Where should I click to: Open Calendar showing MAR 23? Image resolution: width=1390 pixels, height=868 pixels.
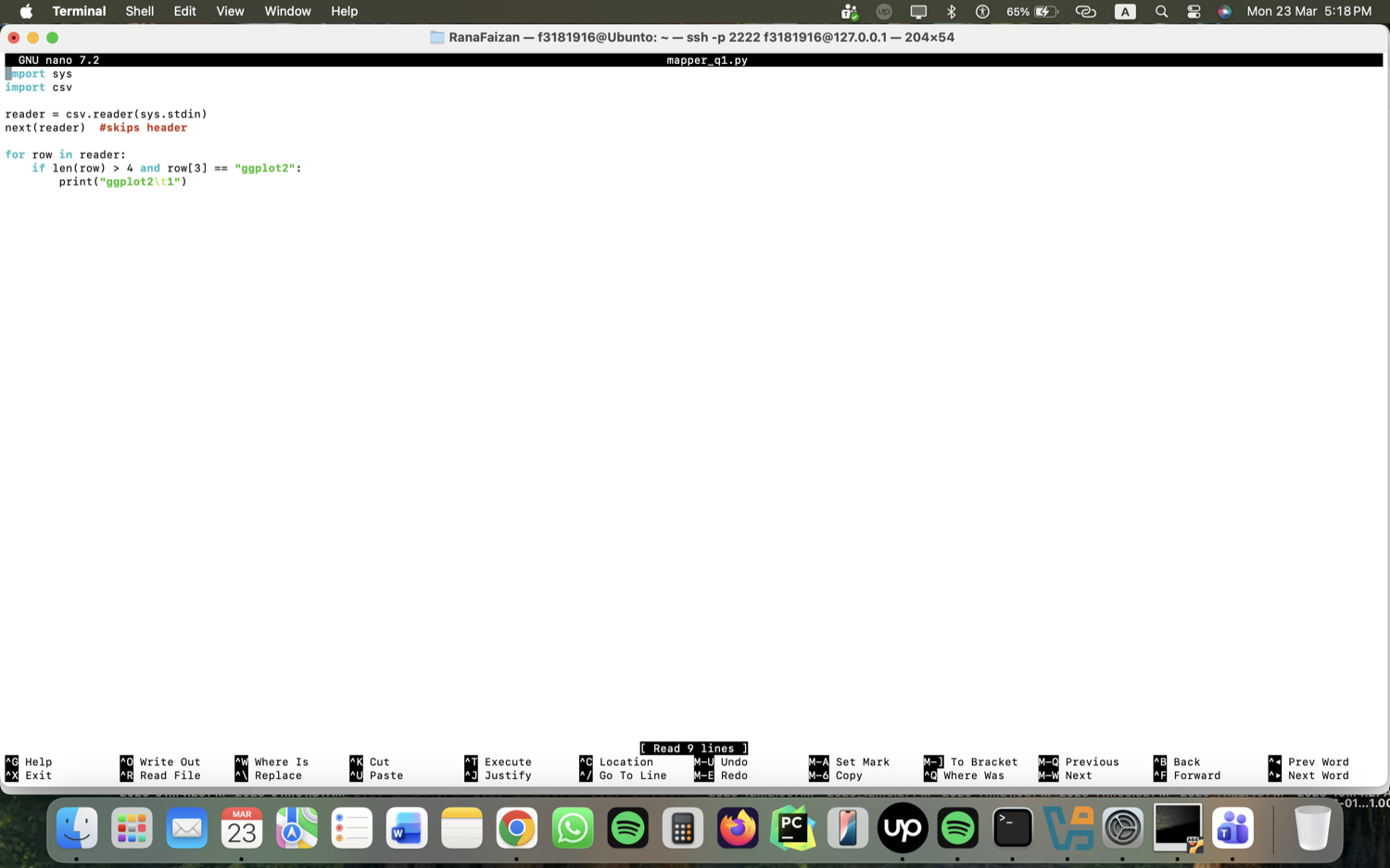pos(242,828)
